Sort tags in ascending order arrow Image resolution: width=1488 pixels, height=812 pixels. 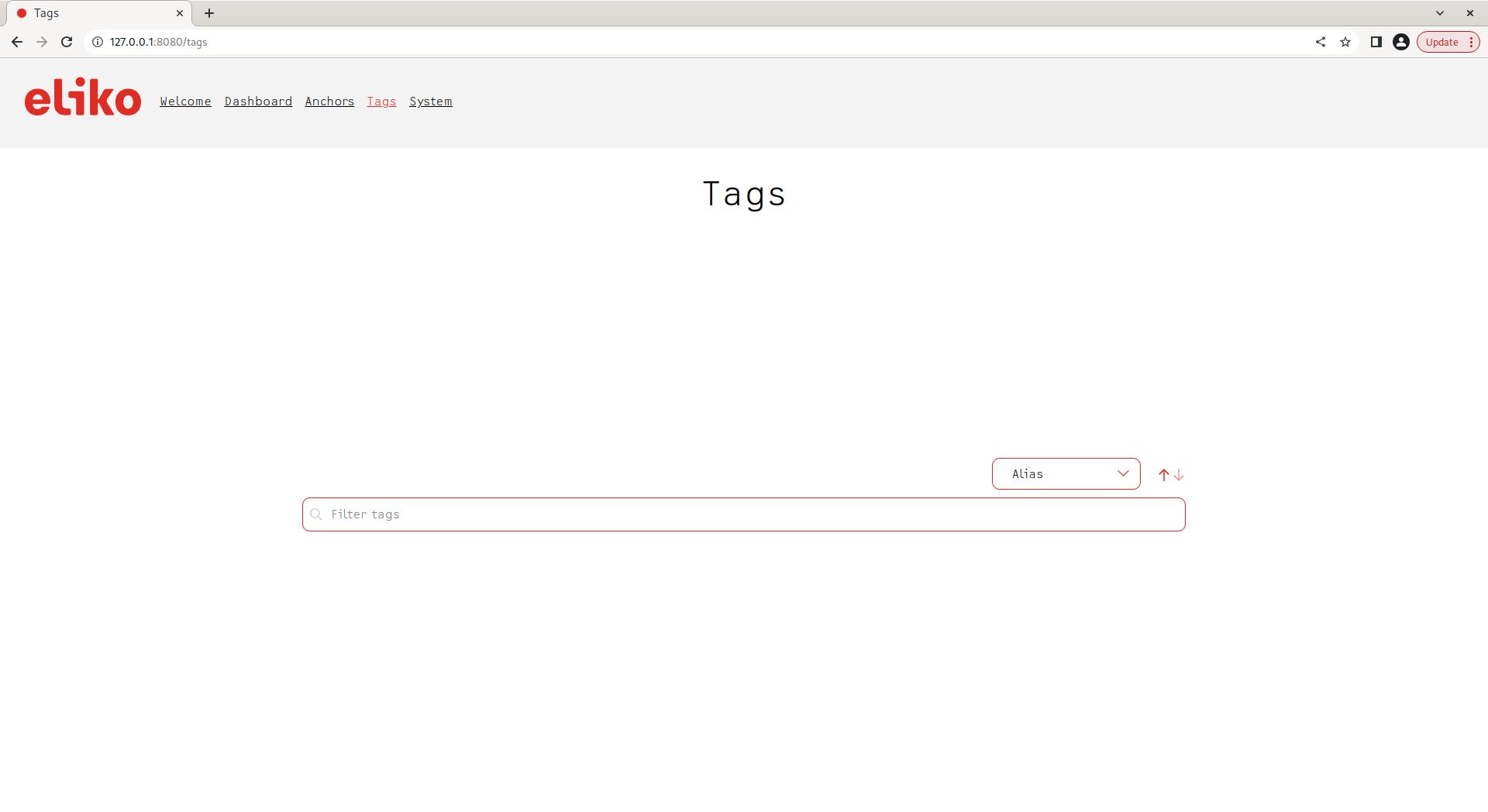[x=1163, y=475]
